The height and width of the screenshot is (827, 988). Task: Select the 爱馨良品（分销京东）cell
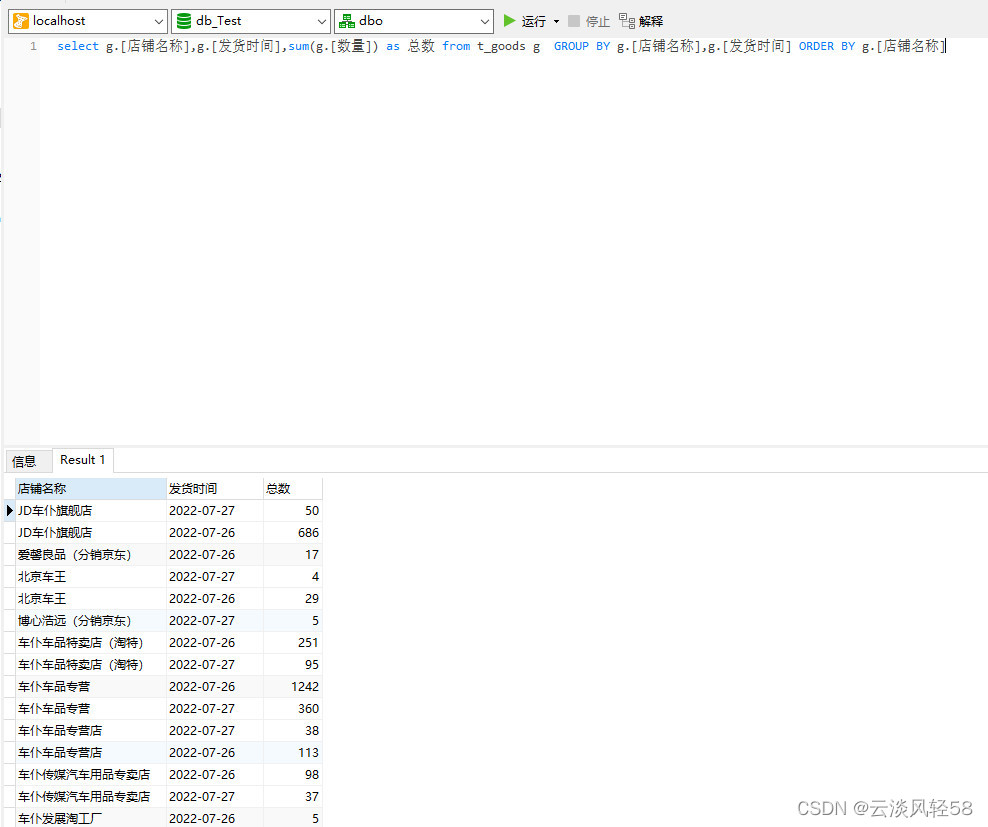tap(90, 555)
